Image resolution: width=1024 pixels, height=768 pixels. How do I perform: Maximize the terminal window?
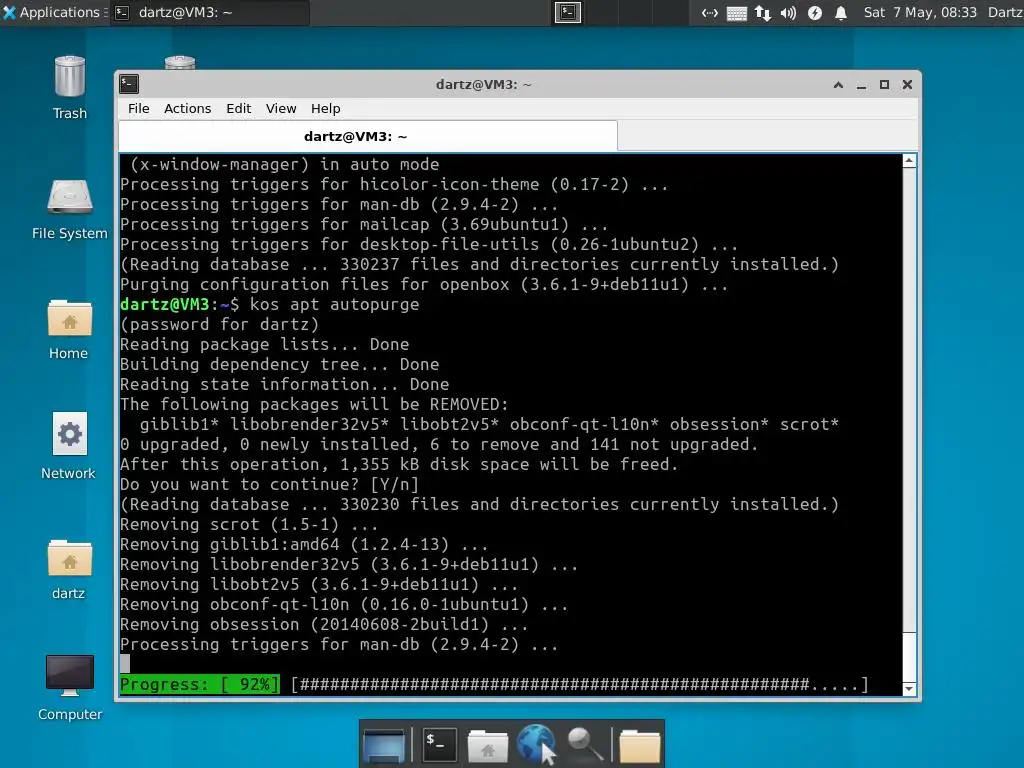884,85
